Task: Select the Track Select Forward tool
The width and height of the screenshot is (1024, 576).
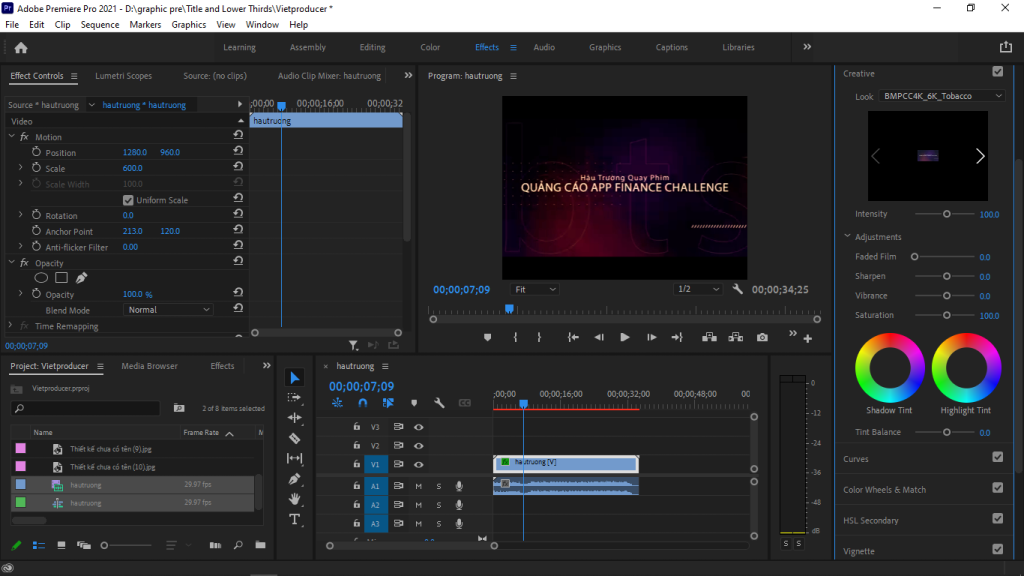Action: coord(295,398)
